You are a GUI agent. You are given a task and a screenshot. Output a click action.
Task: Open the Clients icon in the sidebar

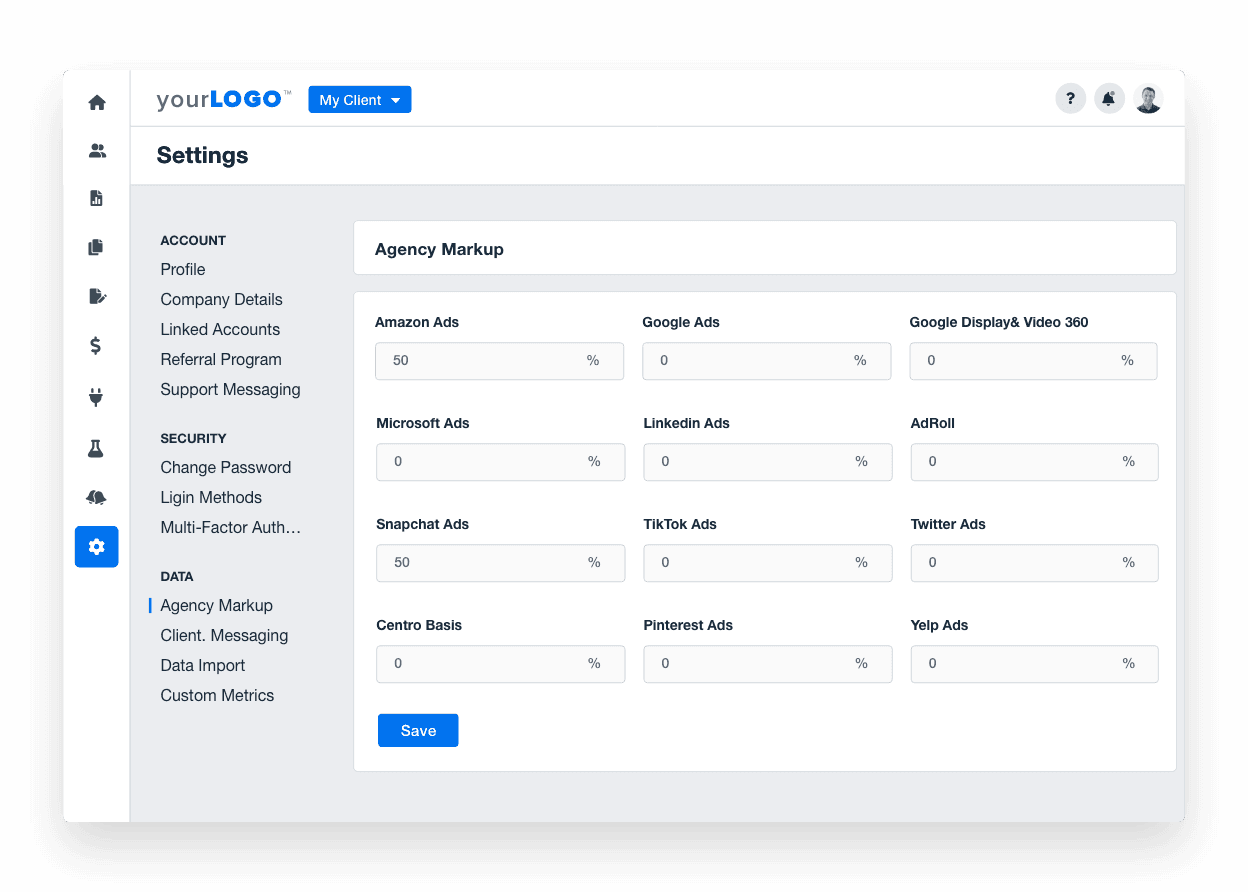(x=96, y=150)
